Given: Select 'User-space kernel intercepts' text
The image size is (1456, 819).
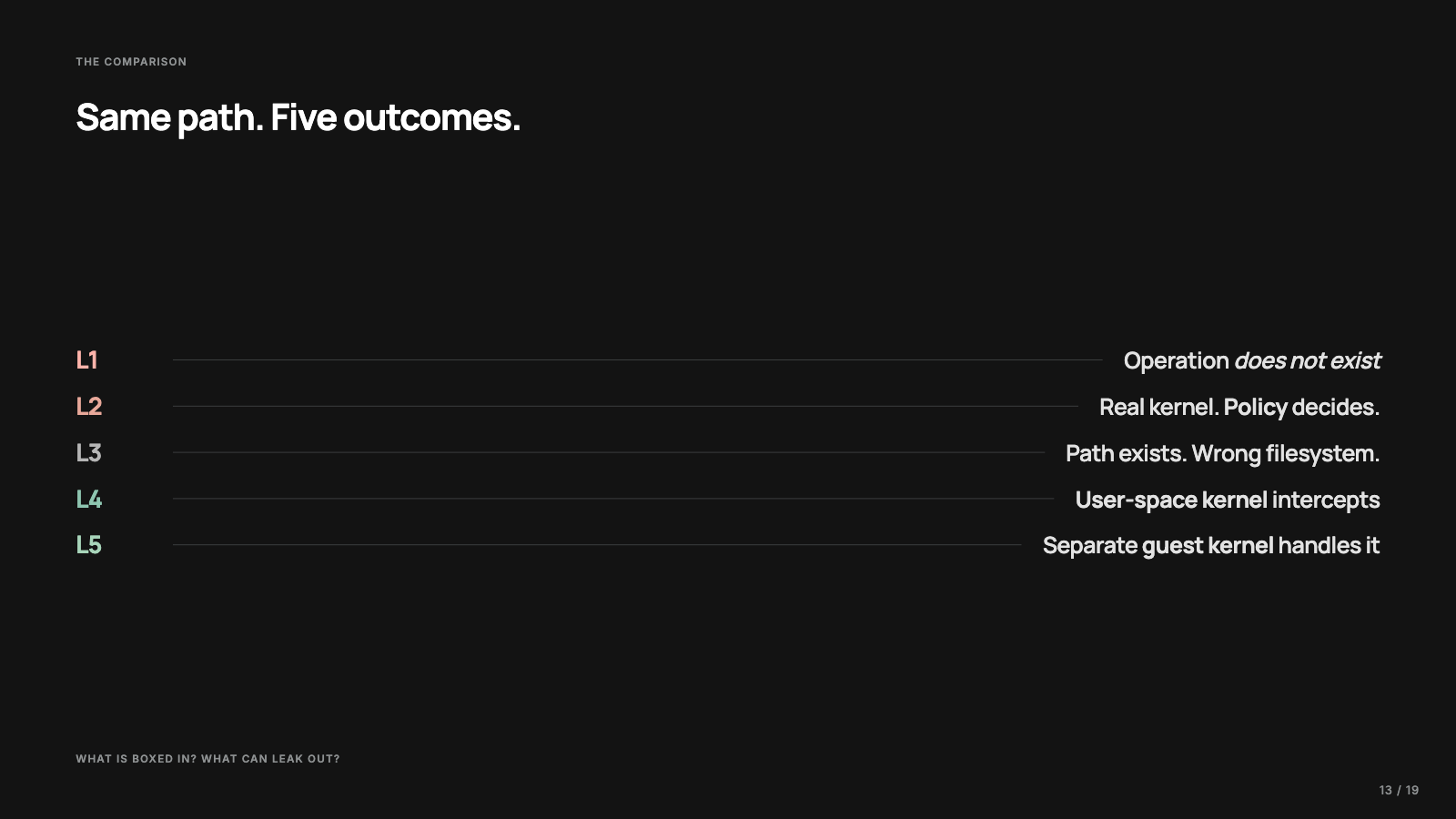Looking at the screenshot, I should [x=1228, y=500].
